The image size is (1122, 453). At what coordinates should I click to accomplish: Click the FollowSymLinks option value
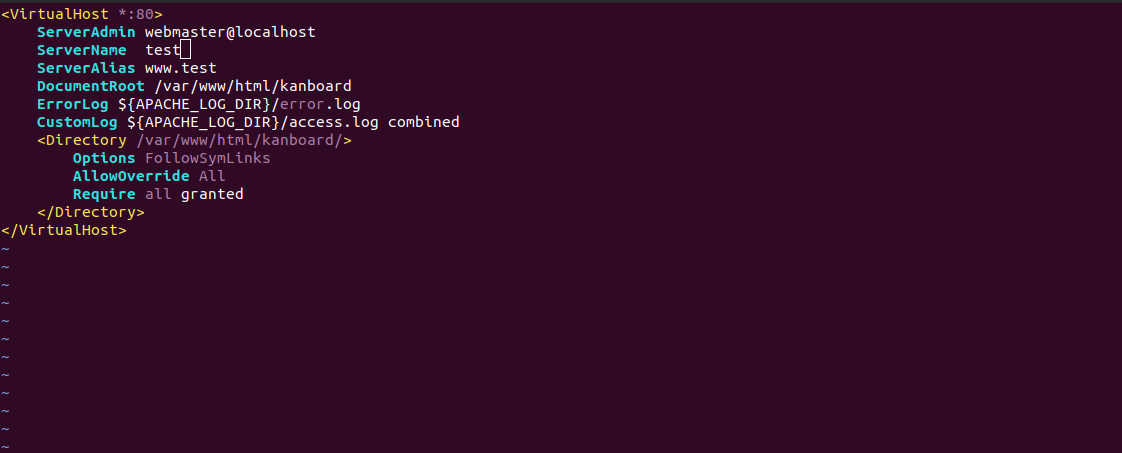coord(208,158)
